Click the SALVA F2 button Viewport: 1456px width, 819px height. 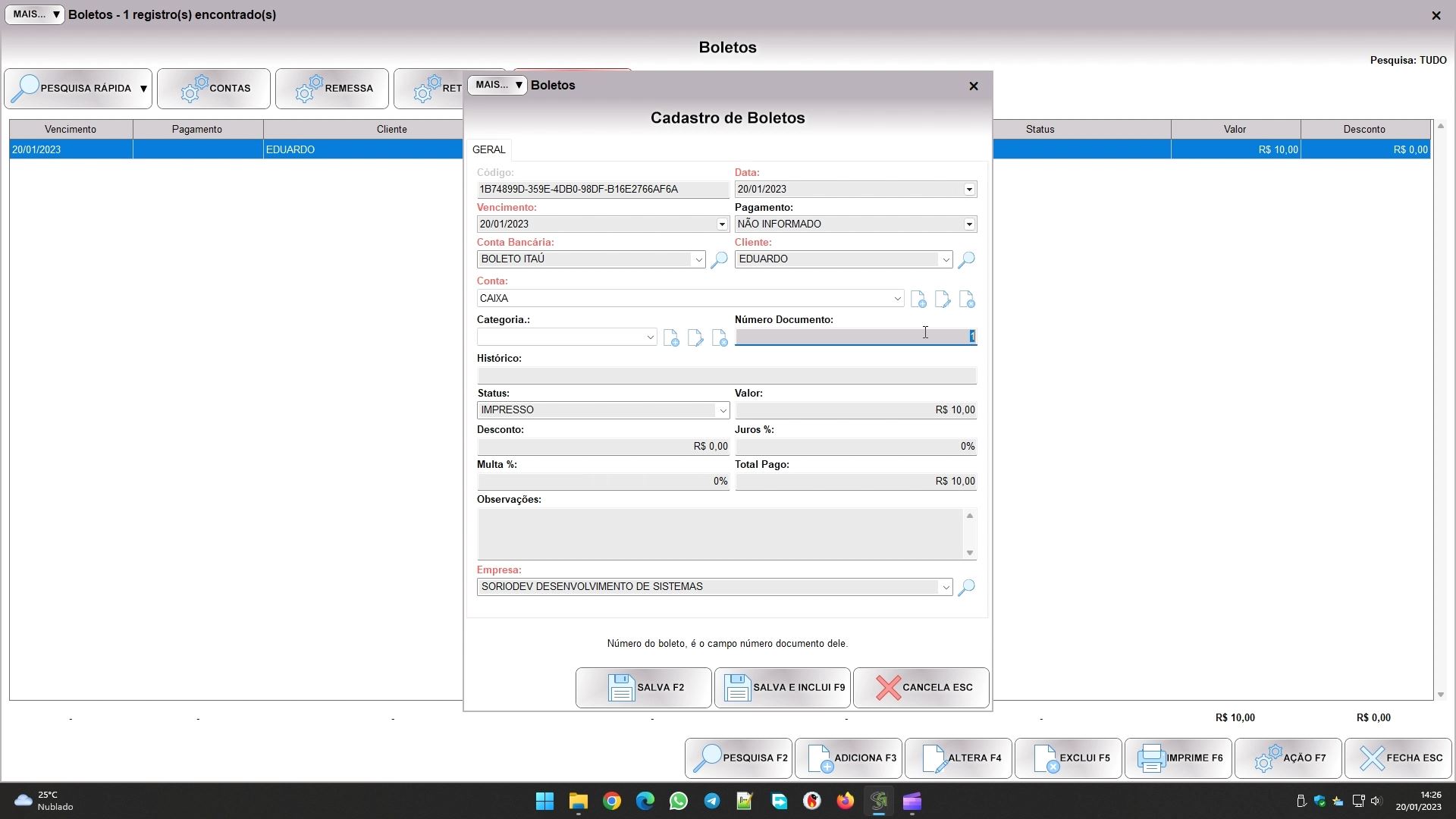coord(644,688)
